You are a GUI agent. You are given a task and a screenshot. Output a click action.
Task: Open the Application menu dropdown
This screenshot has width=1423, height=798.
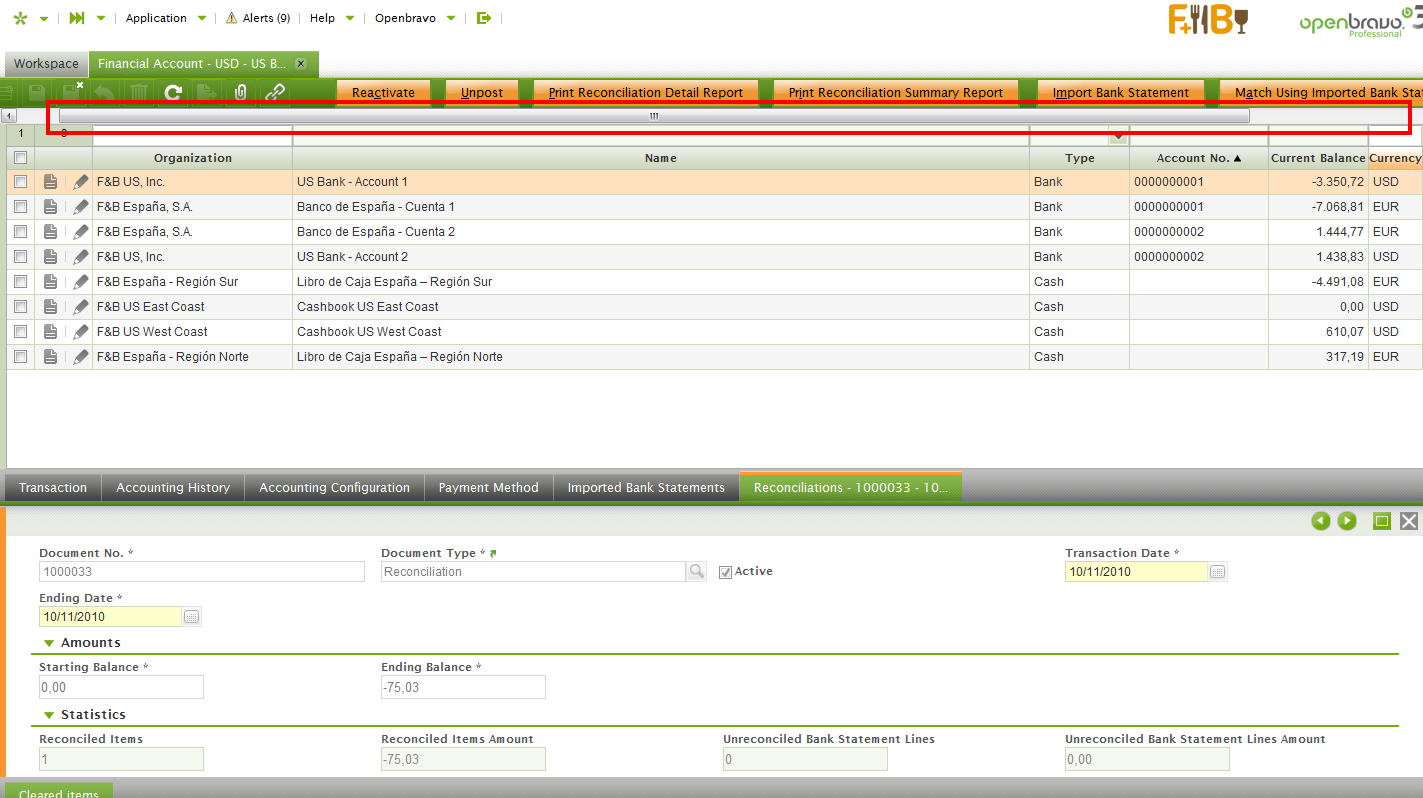(x=166, y=18)
